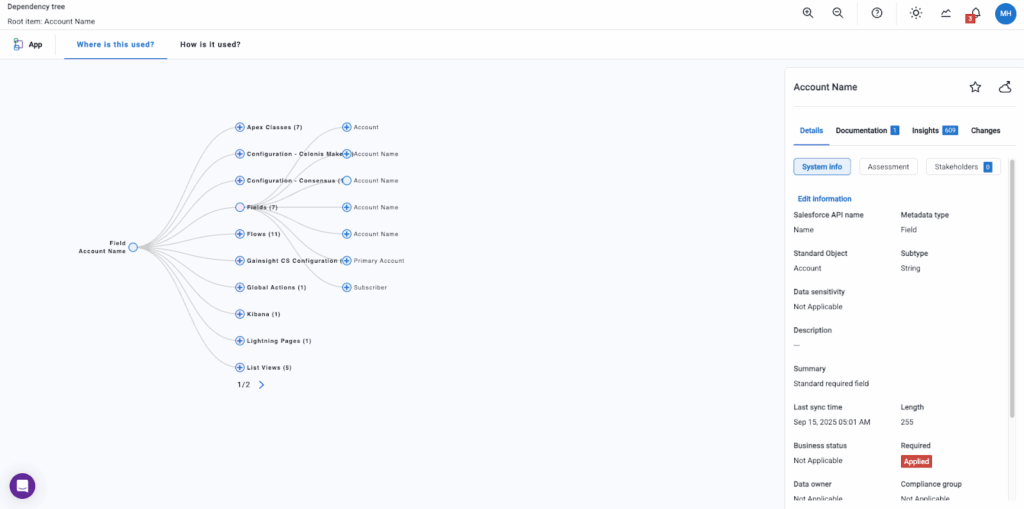Toggle the light/dark theme sun icon
The width and height of the screenshot is (1024, 509).
tap(916, 13)
